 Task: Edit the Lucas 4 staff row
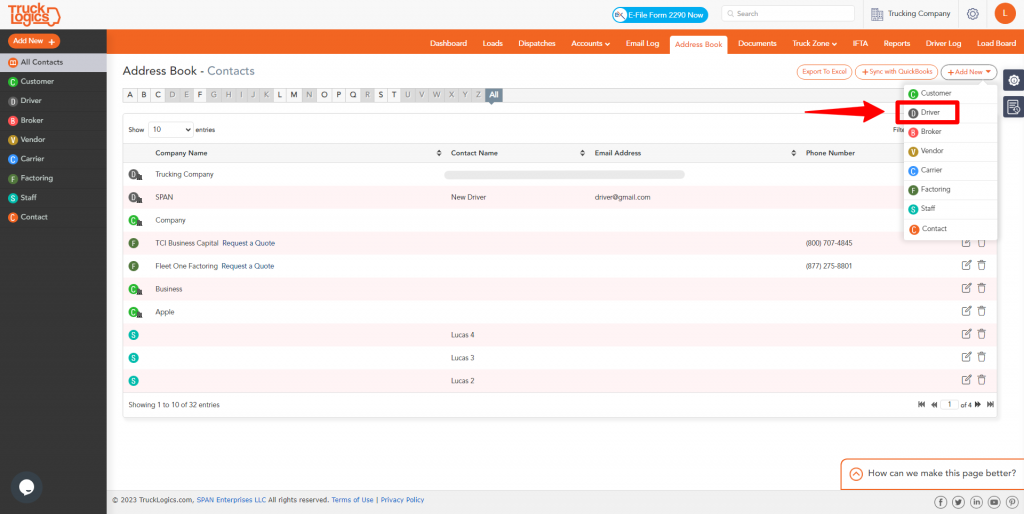(x=967, y=334)
